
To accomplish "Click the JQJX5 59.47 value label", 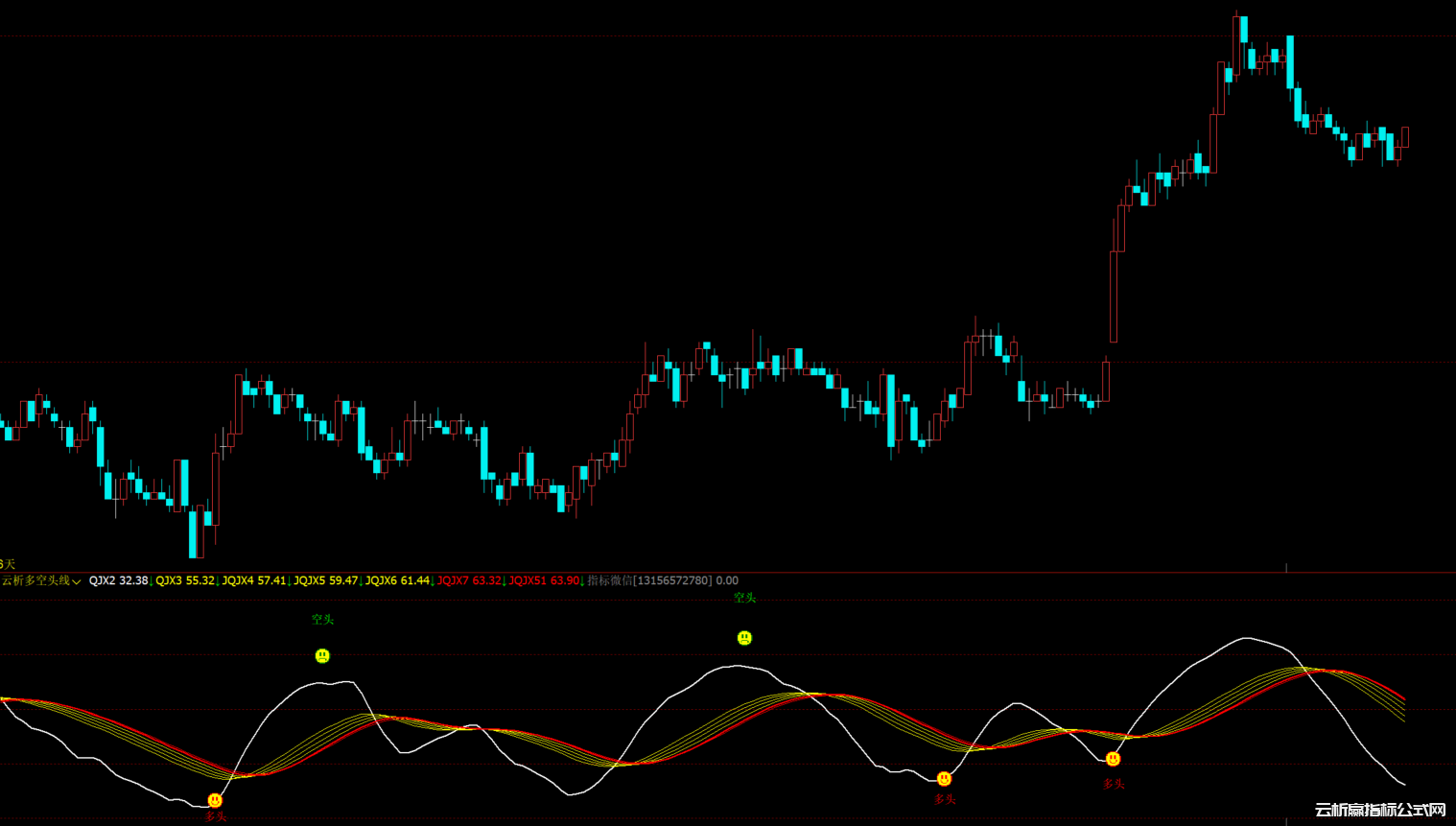I will coord(325,580).
